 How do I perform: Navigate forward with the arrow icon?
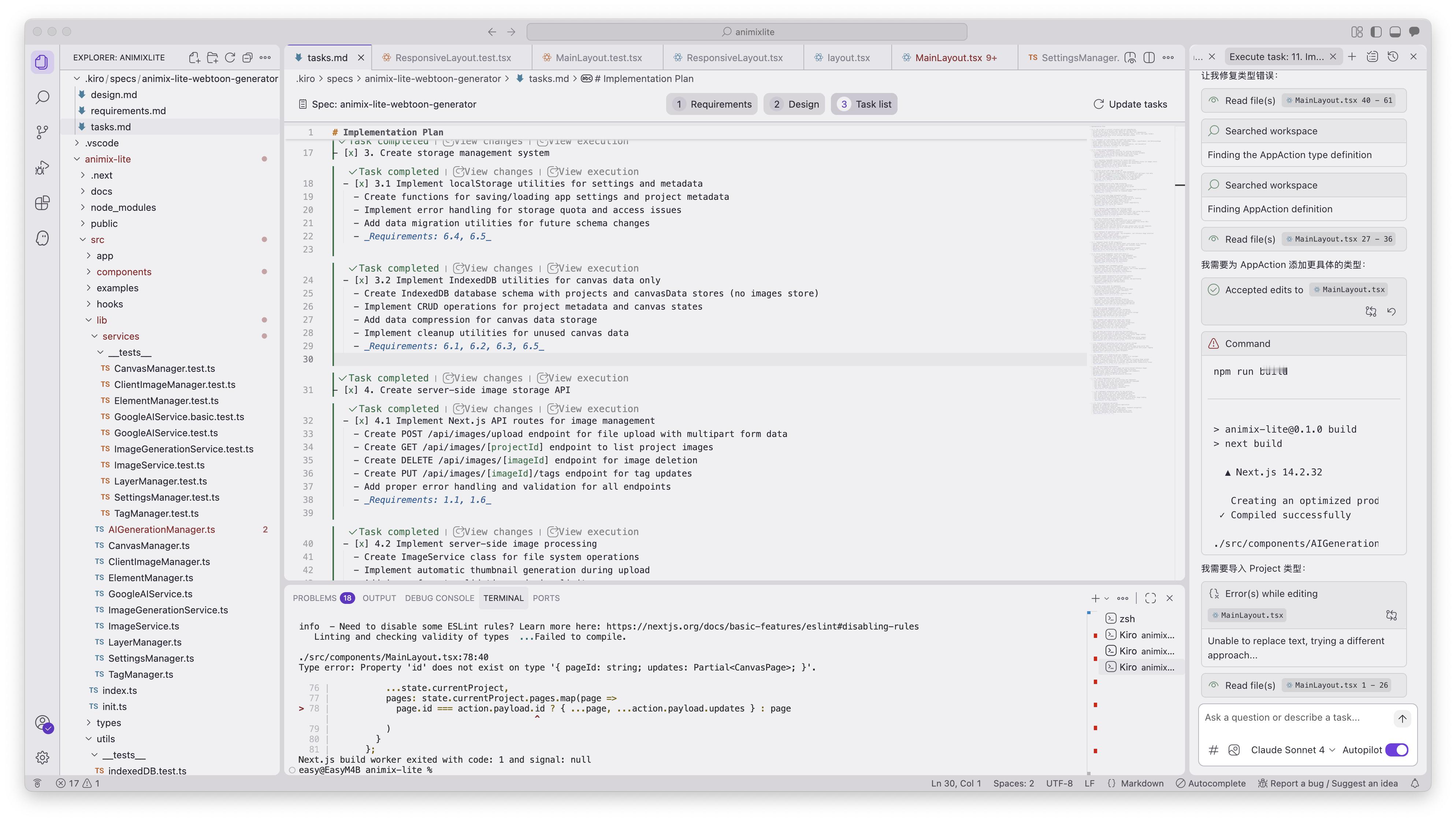pyautogui.click(x=511, y=31)
